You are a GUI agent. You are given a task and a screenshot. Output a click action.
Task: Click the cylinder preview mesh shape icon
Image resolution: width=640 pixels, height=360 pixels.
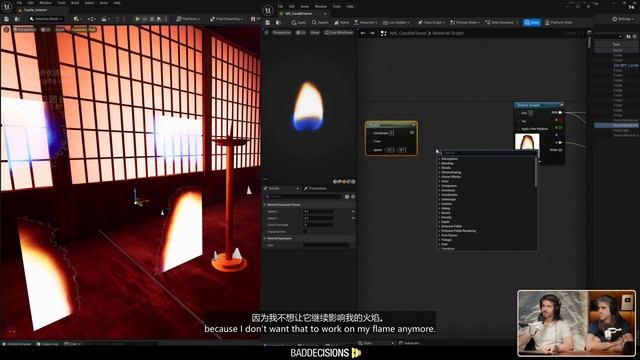pyautogui.click(x=335, y=182)
